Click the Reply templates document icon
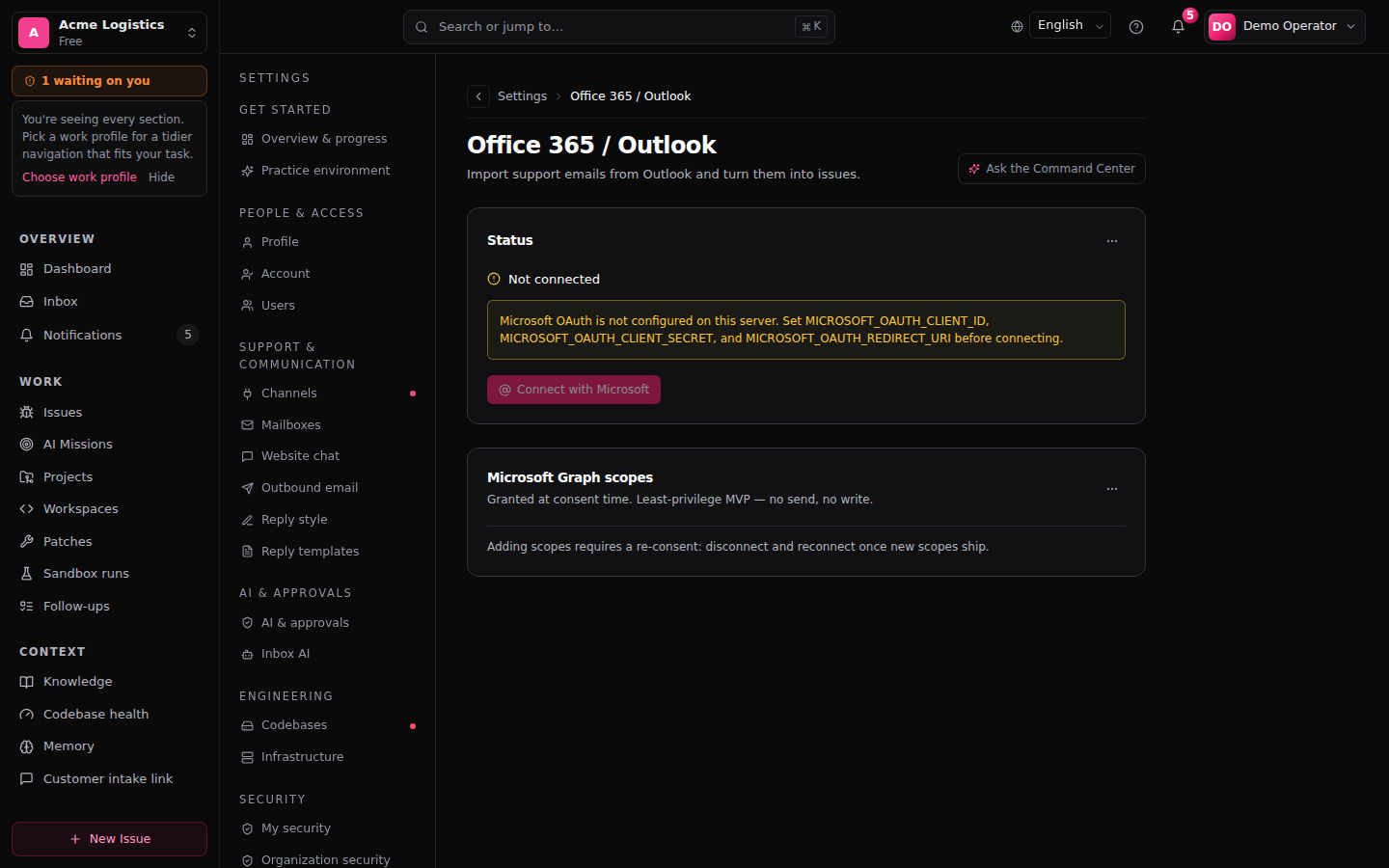The width and height of the screenshot is (1389, 868). click(x=248, y=552)
